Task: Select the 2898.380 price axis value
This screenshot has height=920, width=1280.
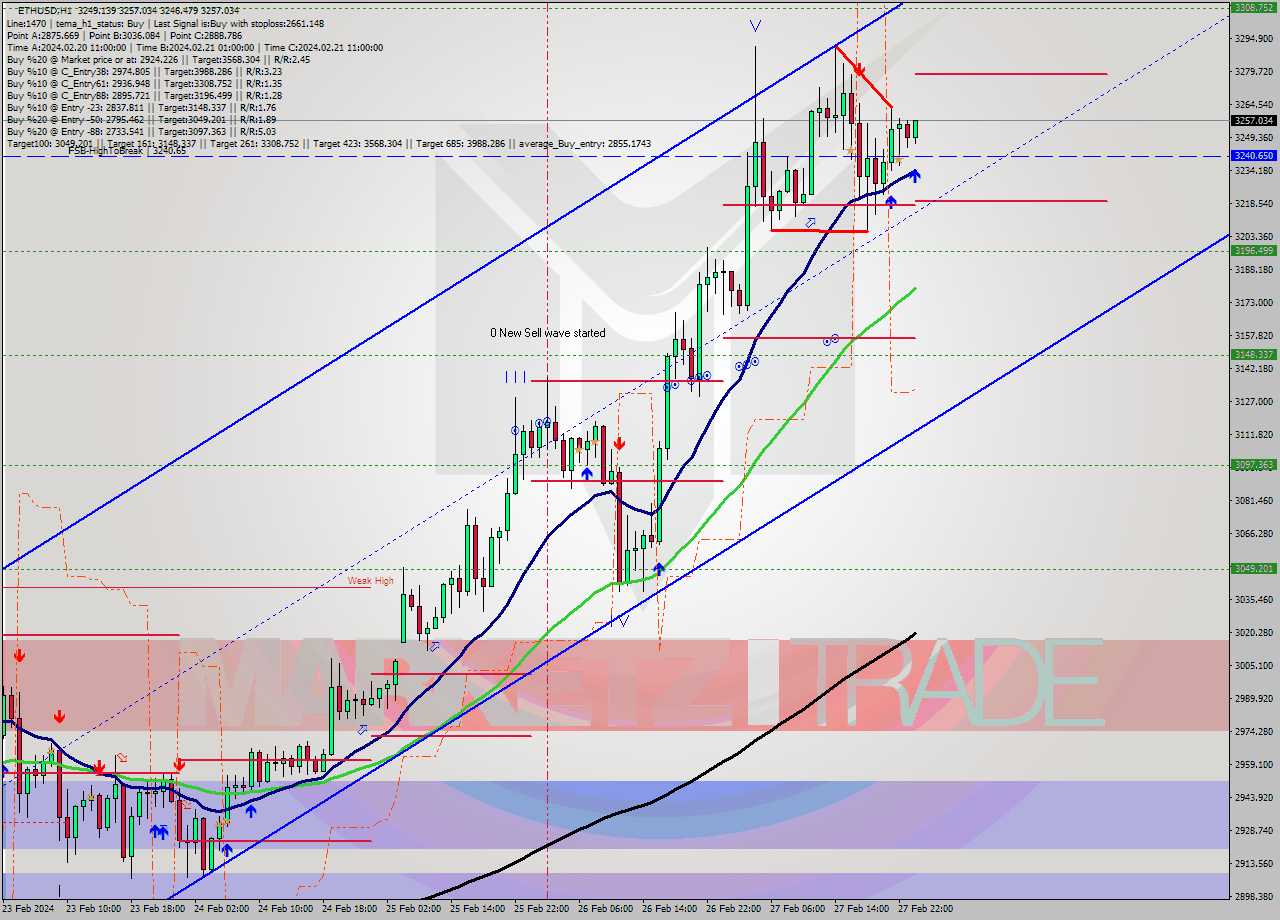Action: pyautogui.click(x=1254, y=896)
